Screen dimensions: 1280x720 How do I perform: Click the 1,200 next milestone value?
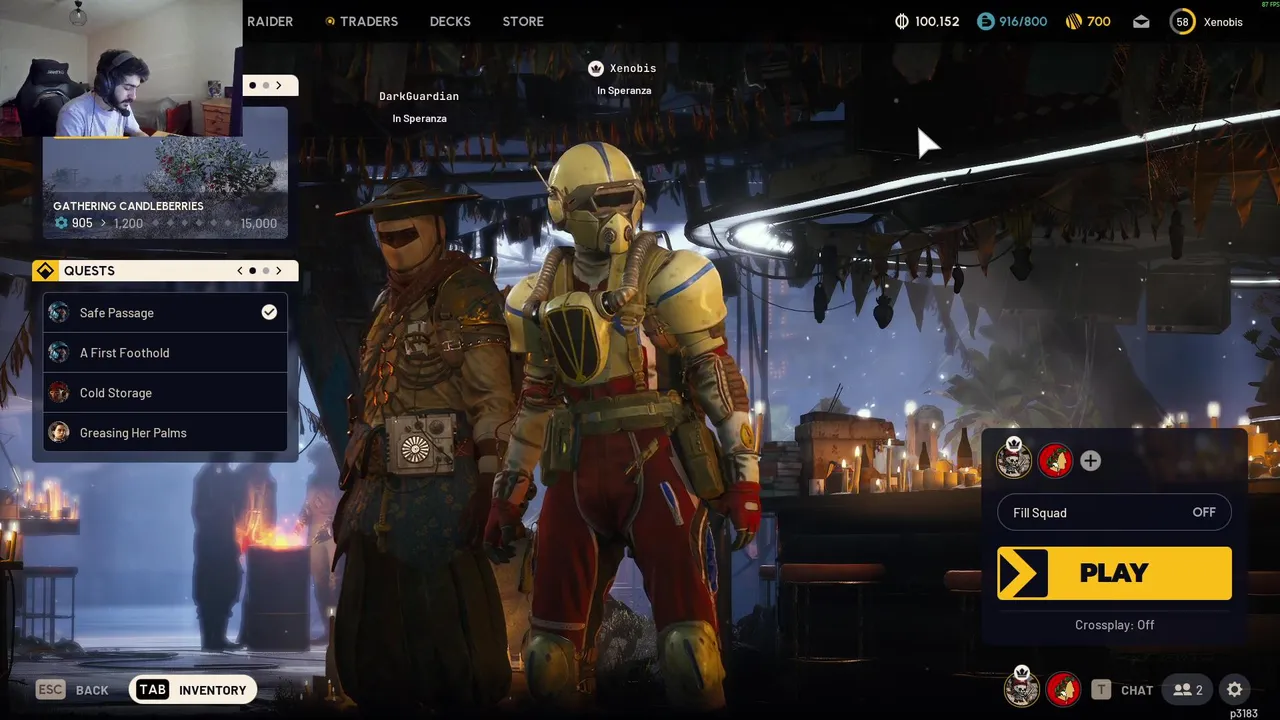128,223
